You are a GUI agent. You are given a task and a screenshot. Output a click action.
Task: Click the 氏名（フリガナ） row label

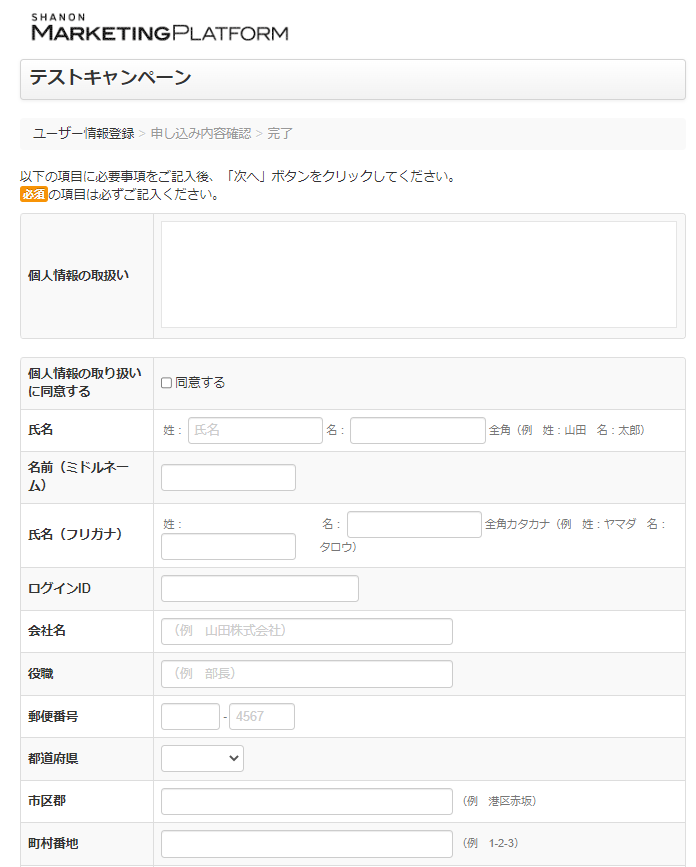point(75,534)
